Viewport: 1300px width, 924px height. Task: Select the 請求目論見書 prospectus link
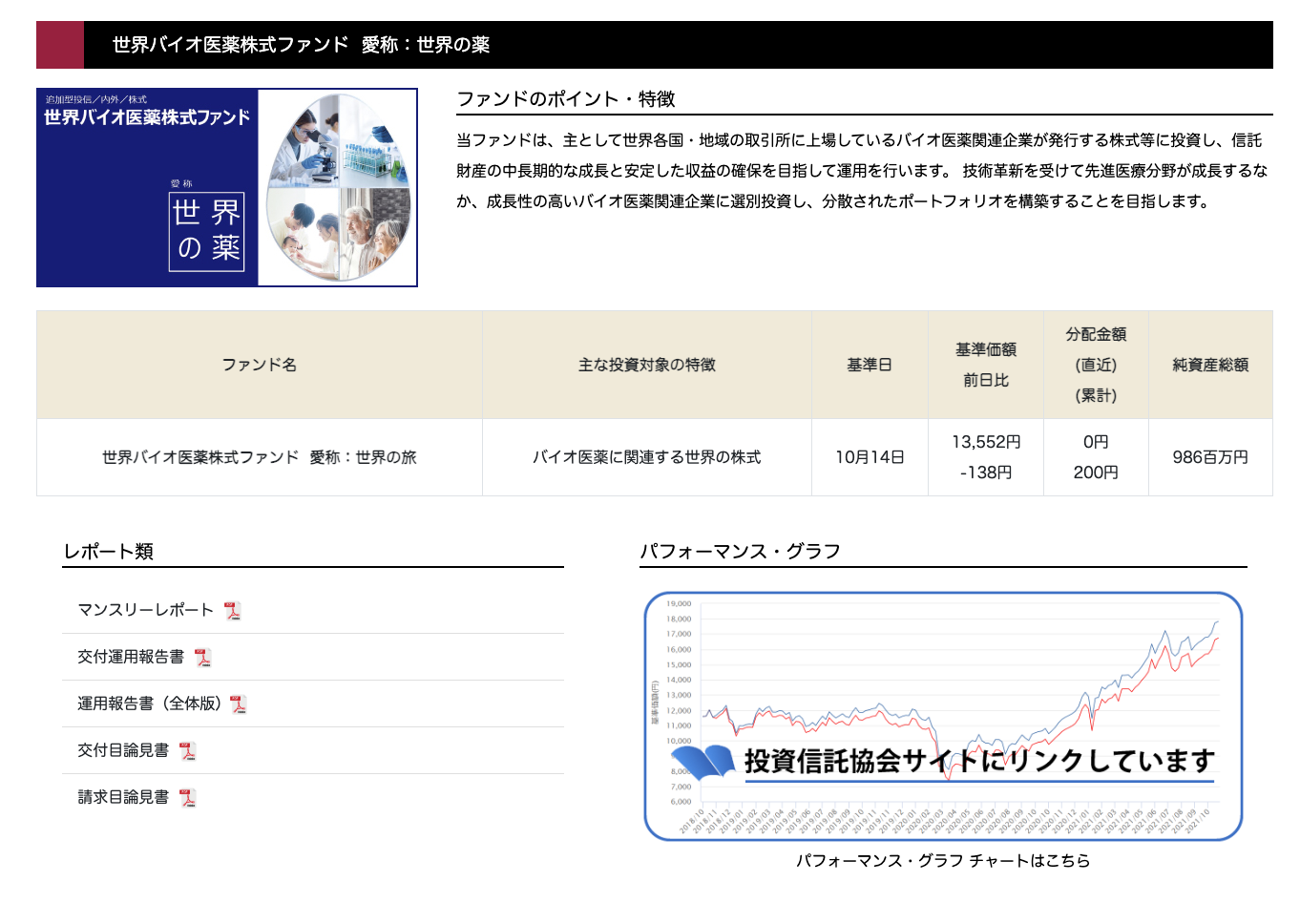(x=123, y=797)
